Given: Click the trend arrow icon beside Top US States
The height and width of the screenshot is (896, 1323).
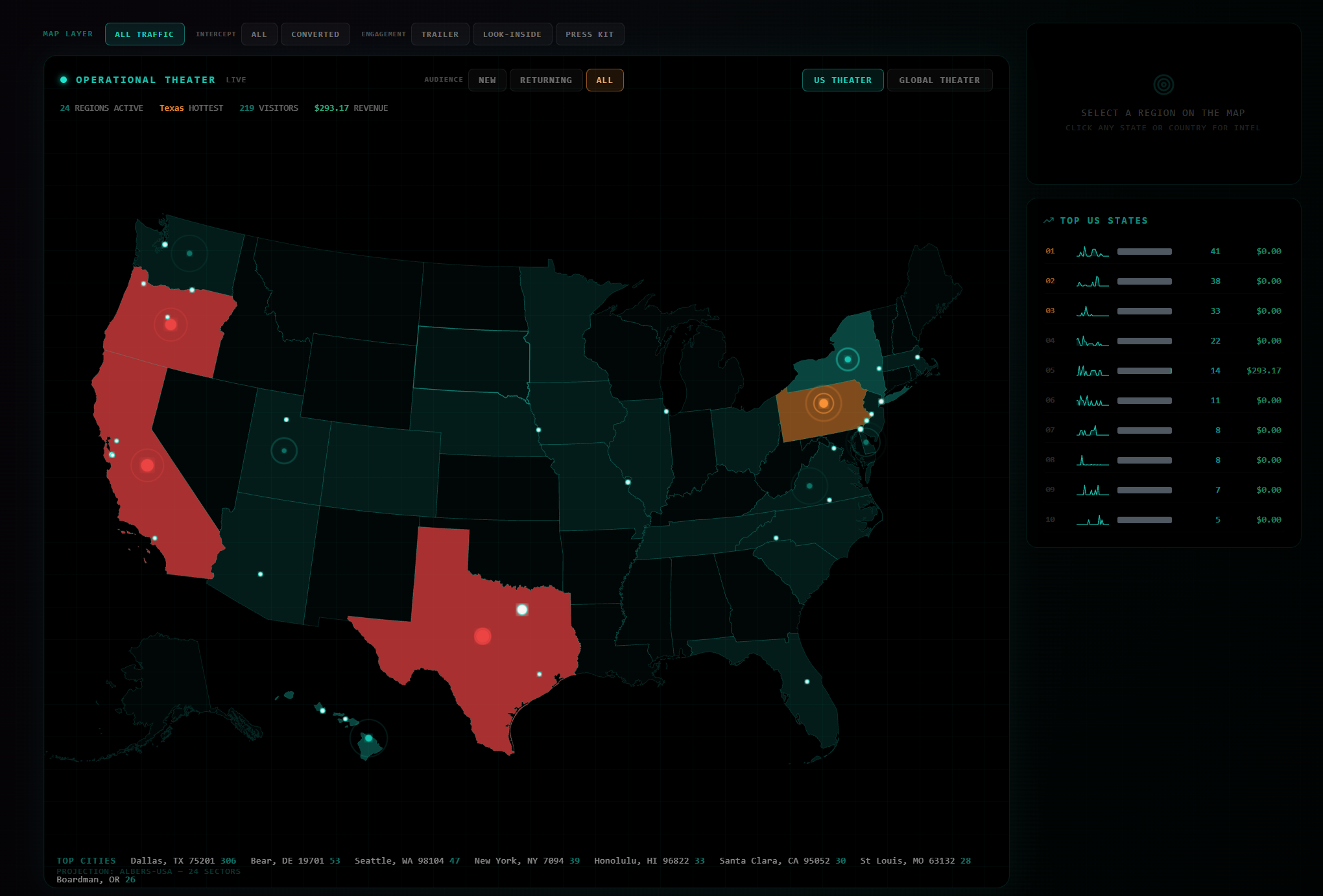Looking at the screenshot, I should (x=1049, y=221).
